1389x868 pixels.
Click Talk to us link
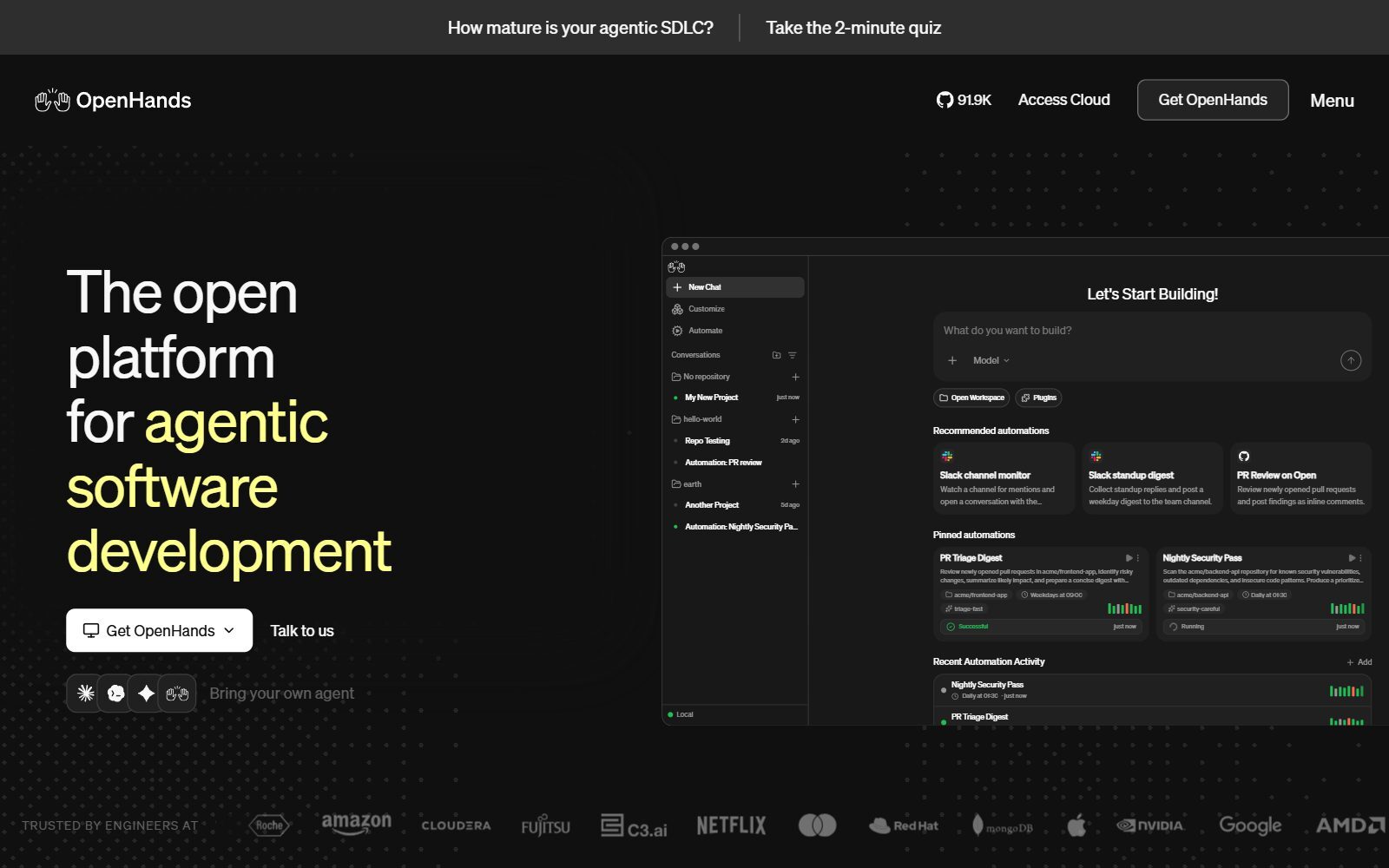tap(302, 631)
